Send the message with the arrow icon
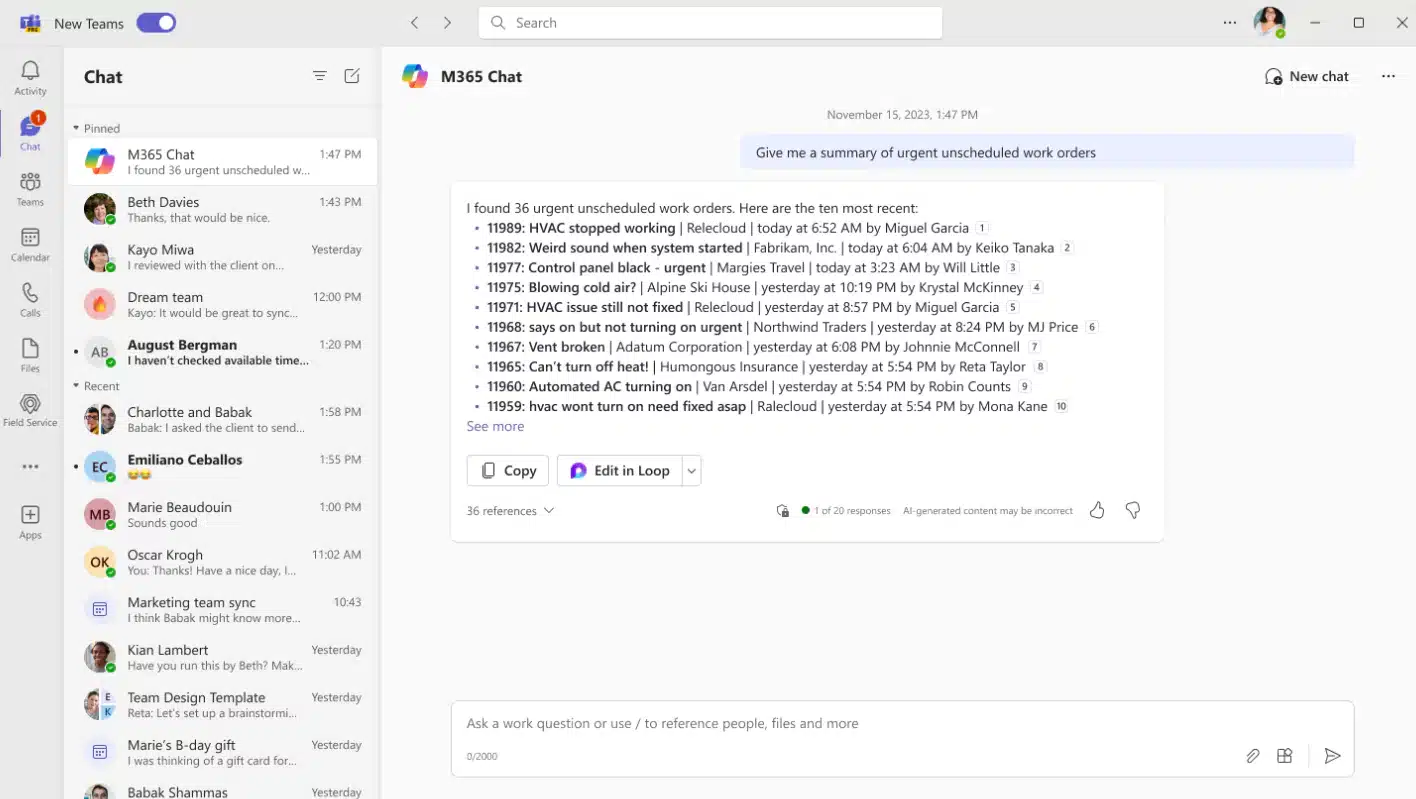This screenshot has height=799, width=1416. (x=1332, y=756)
